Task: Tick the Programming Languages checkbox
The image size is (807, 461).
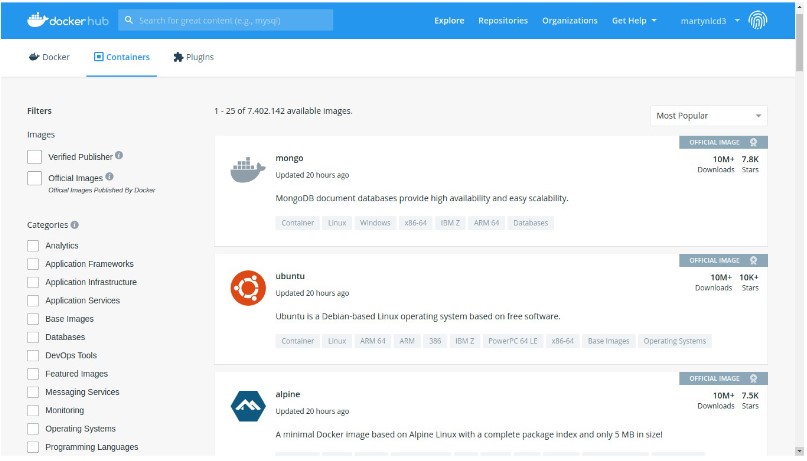Action: pyautogui.click(x=33, y=447)
